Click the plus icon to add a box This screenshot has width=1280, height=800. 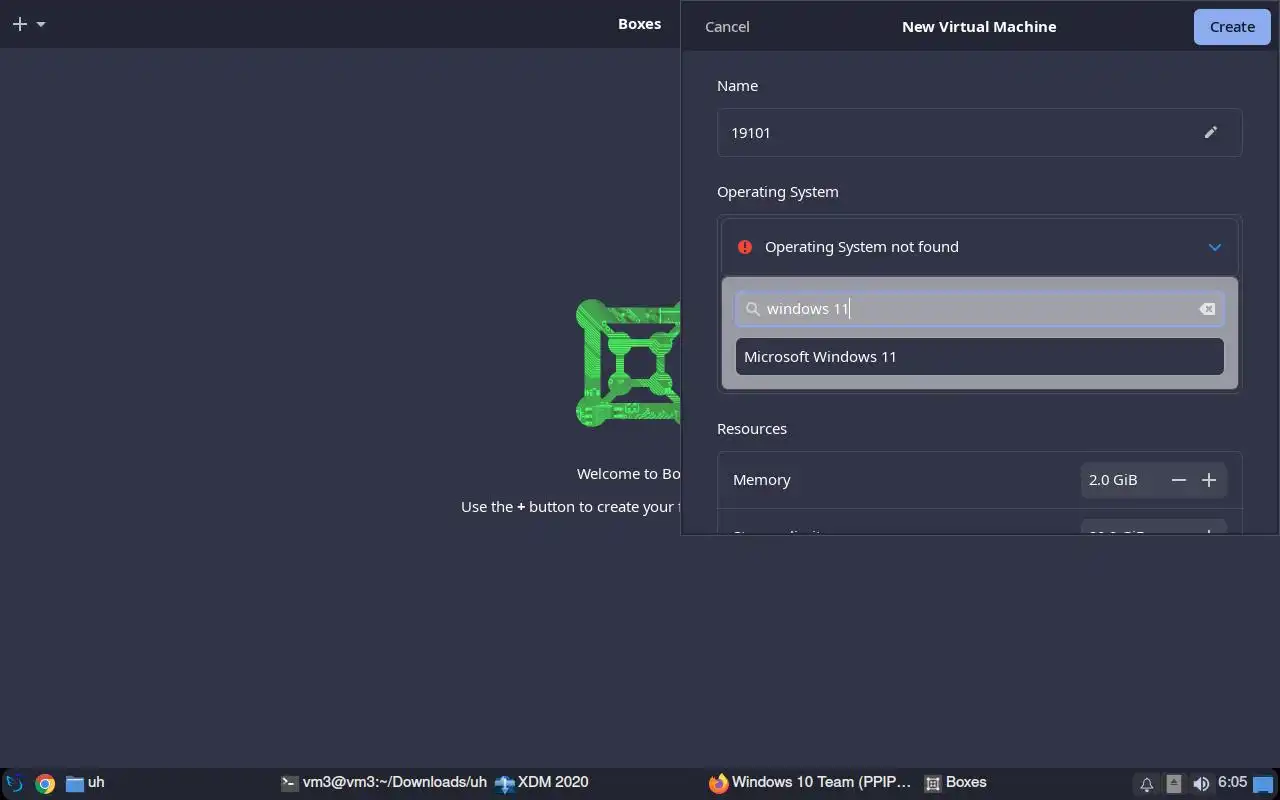pyautogui.click(x=20, y=24)
